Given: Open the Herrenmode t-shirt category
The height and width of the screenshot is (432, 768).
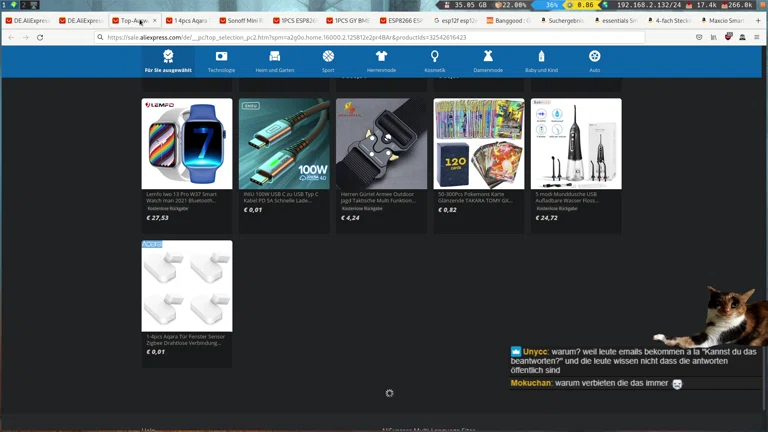Looking at the screenshot, I should click(382, 61).
